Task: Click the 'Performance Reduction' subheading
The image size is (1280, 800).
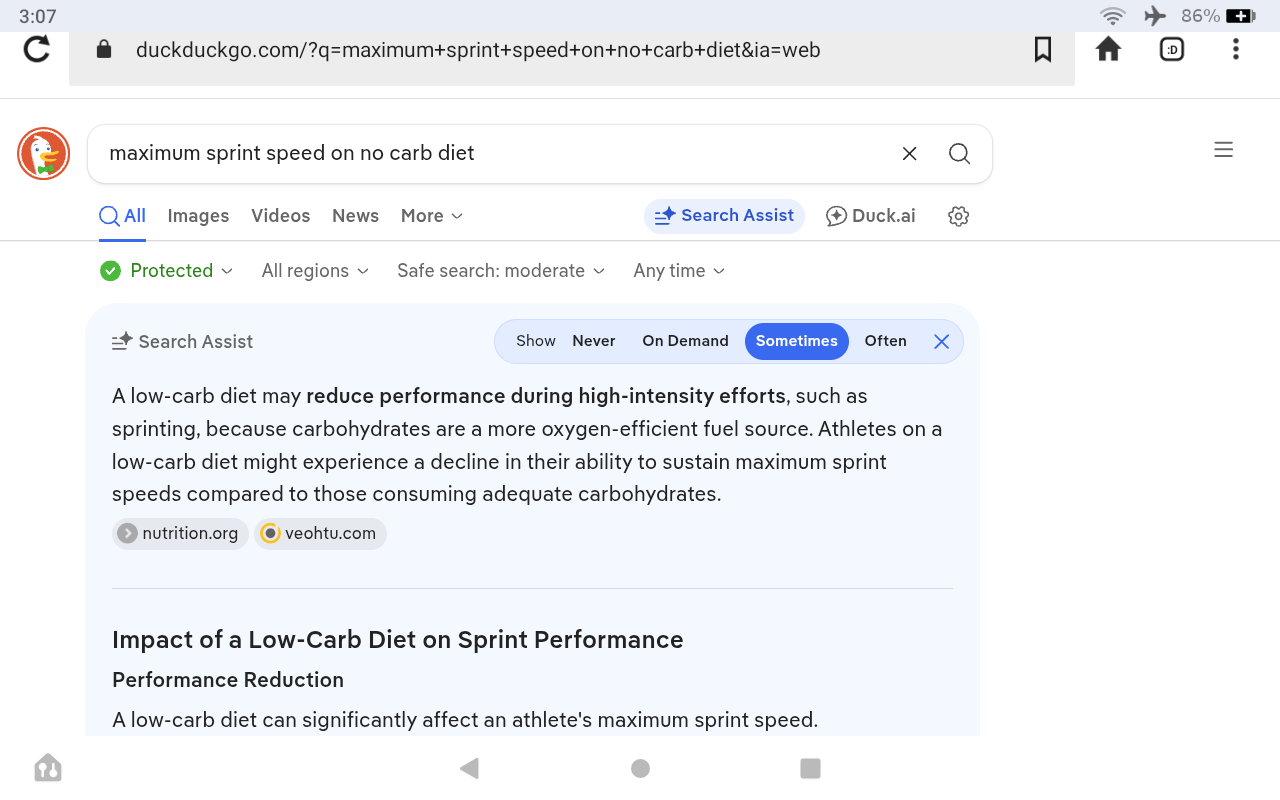Action: tap(228, 680)
